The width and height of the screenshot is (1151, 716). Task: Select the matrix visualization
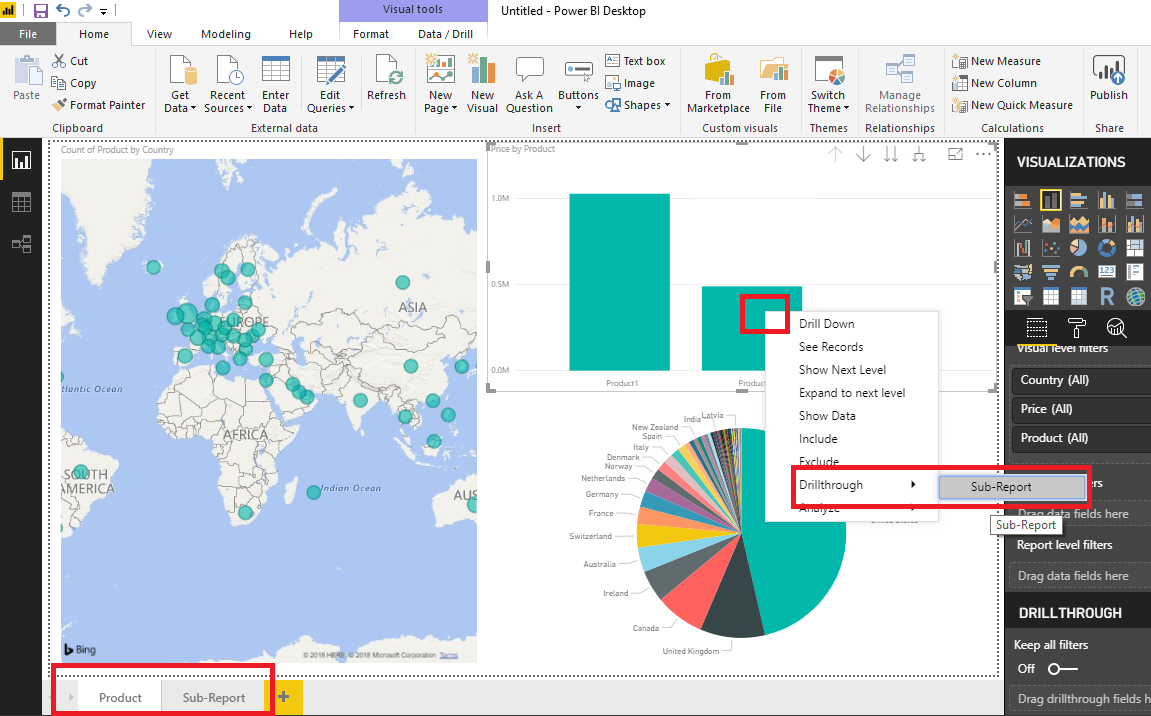1078,297
